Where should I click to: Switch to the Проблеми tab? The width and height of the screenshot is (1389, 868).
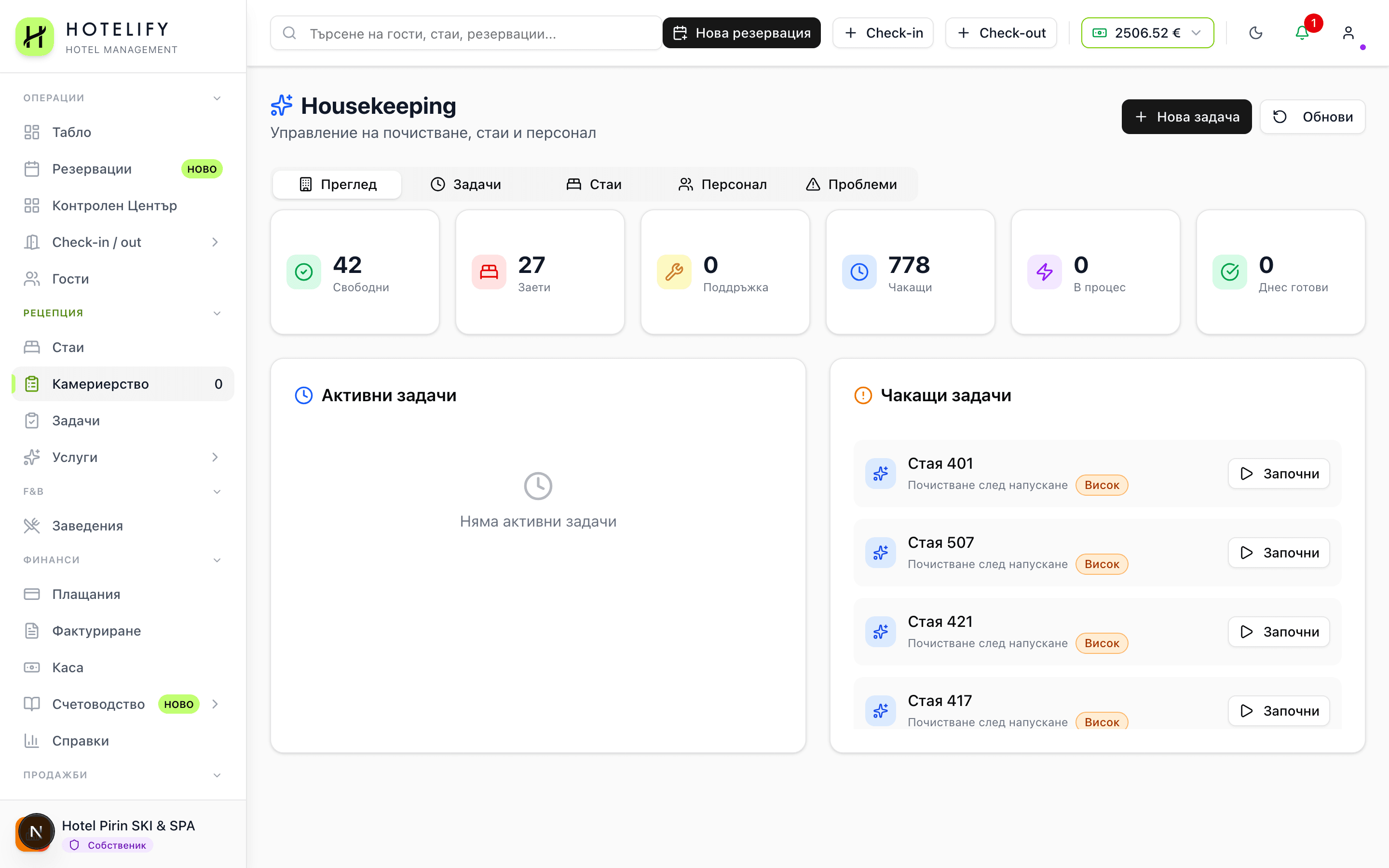[852, 184]
